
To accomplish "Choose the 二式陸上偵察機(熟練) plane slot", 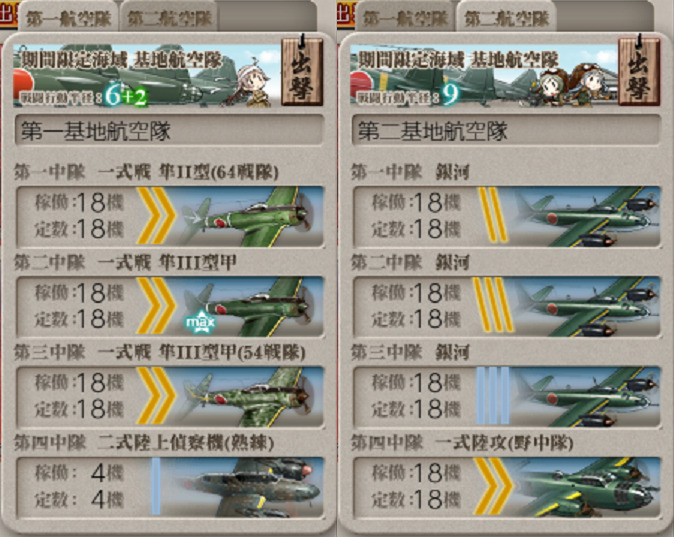I will point(170,487).
